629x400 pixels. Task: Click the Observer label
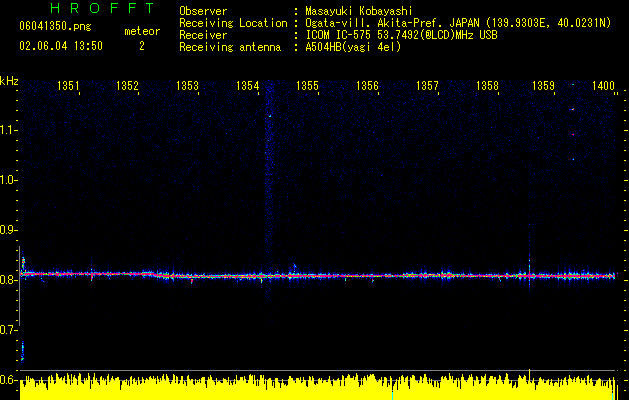pos(203,11)
